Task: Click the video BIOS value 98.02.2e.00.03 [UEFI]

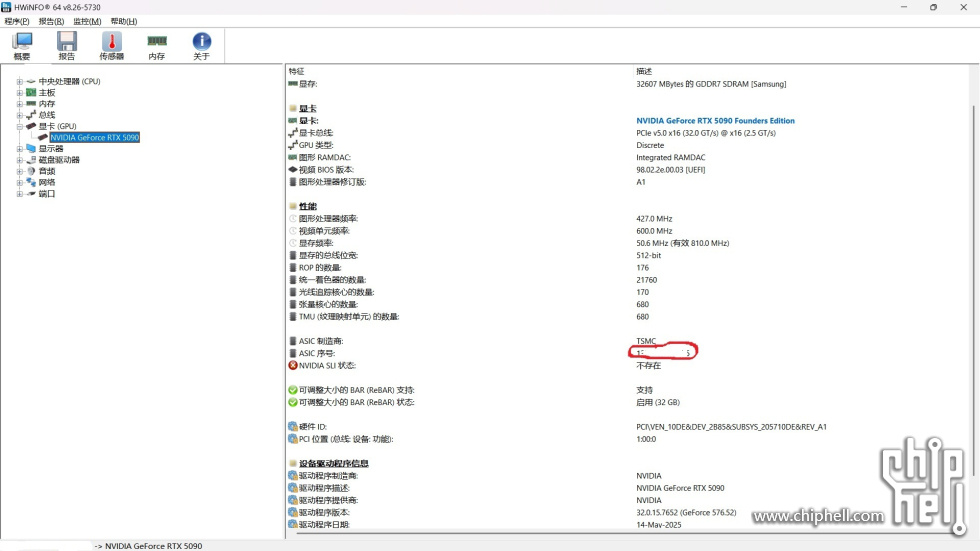Action: coord(671,169)
